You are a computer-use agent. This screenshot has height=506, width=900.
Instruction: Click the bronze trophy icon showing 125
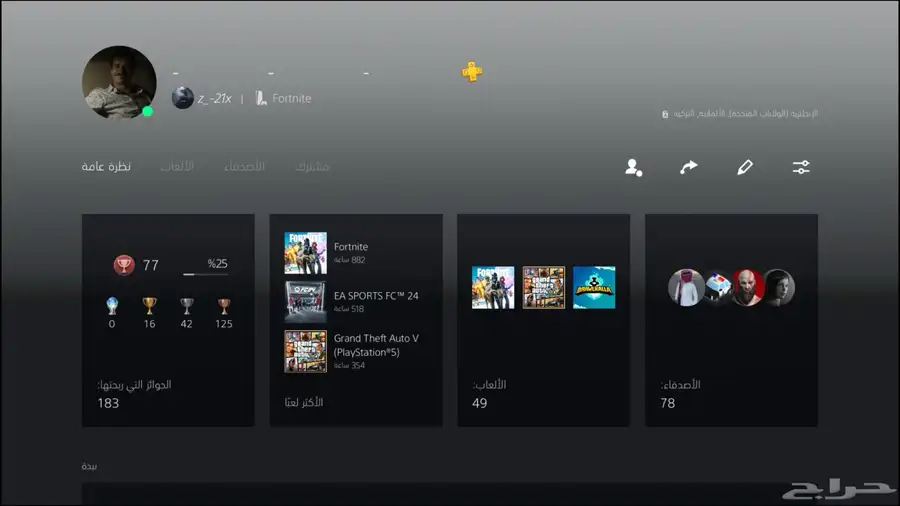[x=224, y=306]
